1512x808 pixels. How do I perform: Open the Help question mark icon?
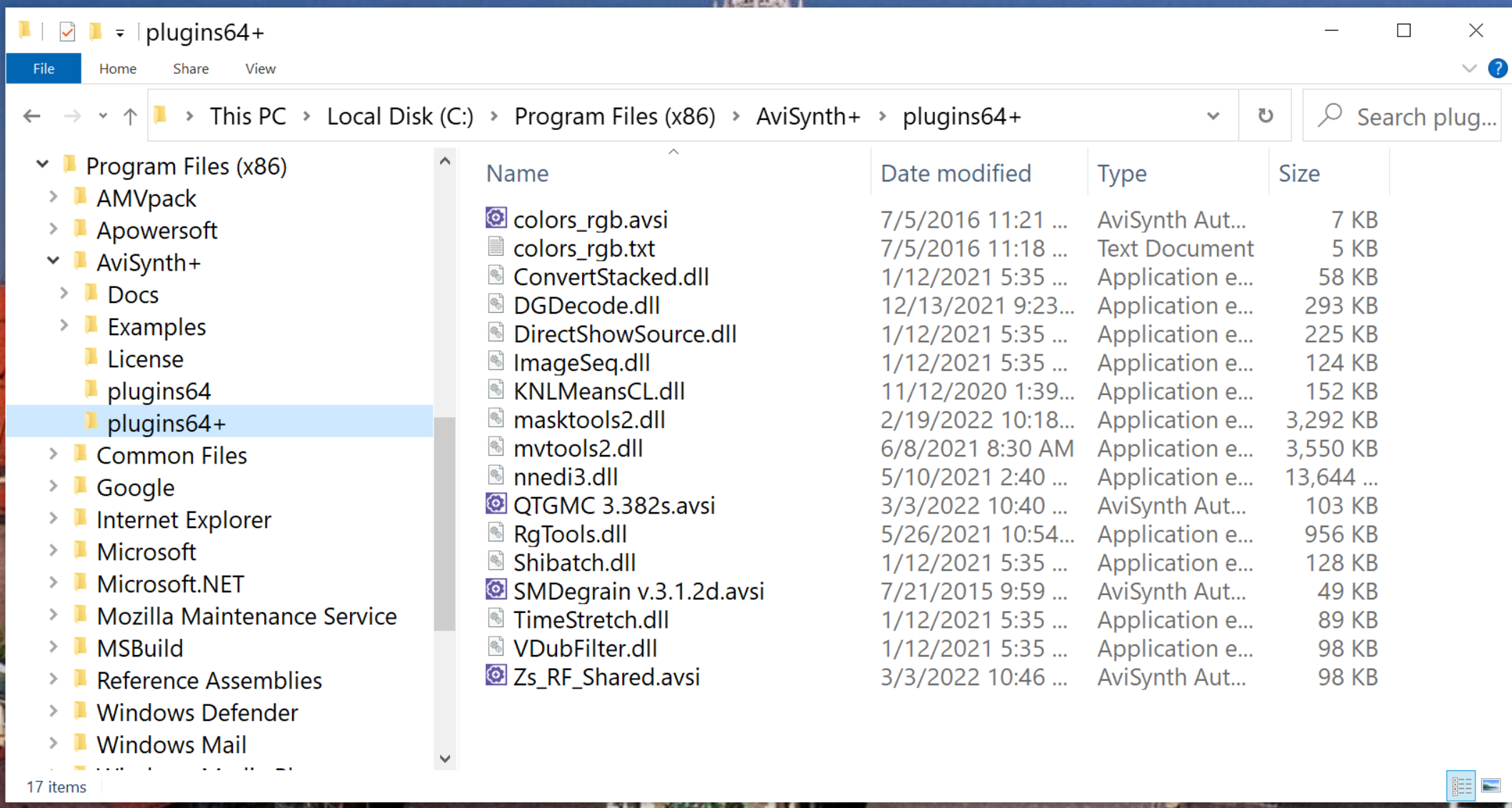click(1498, 69)
